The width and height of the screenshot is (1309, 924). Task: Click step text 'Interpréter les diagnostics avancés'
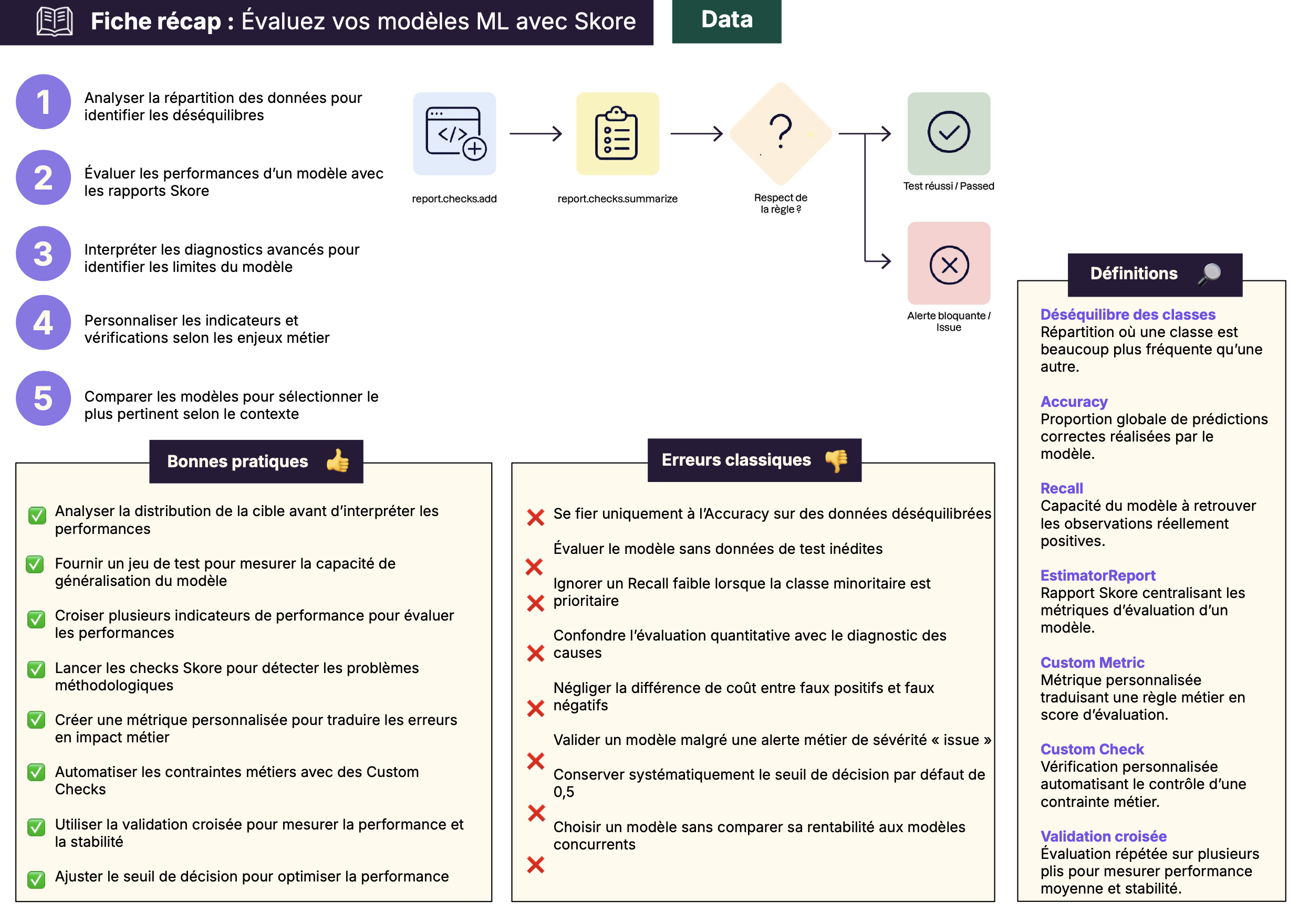pyautogui.click(x=222, y=258)
